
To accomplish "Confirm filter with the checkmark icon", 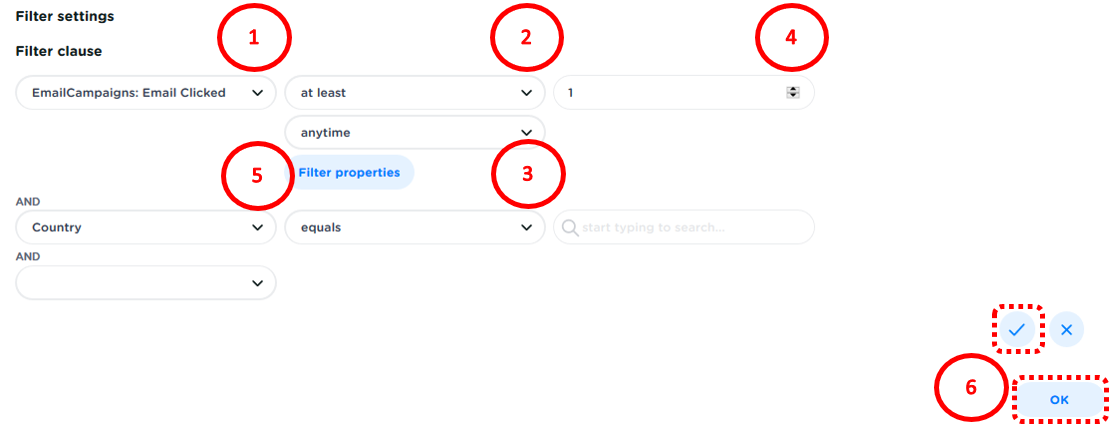I will coord(1017,329).
